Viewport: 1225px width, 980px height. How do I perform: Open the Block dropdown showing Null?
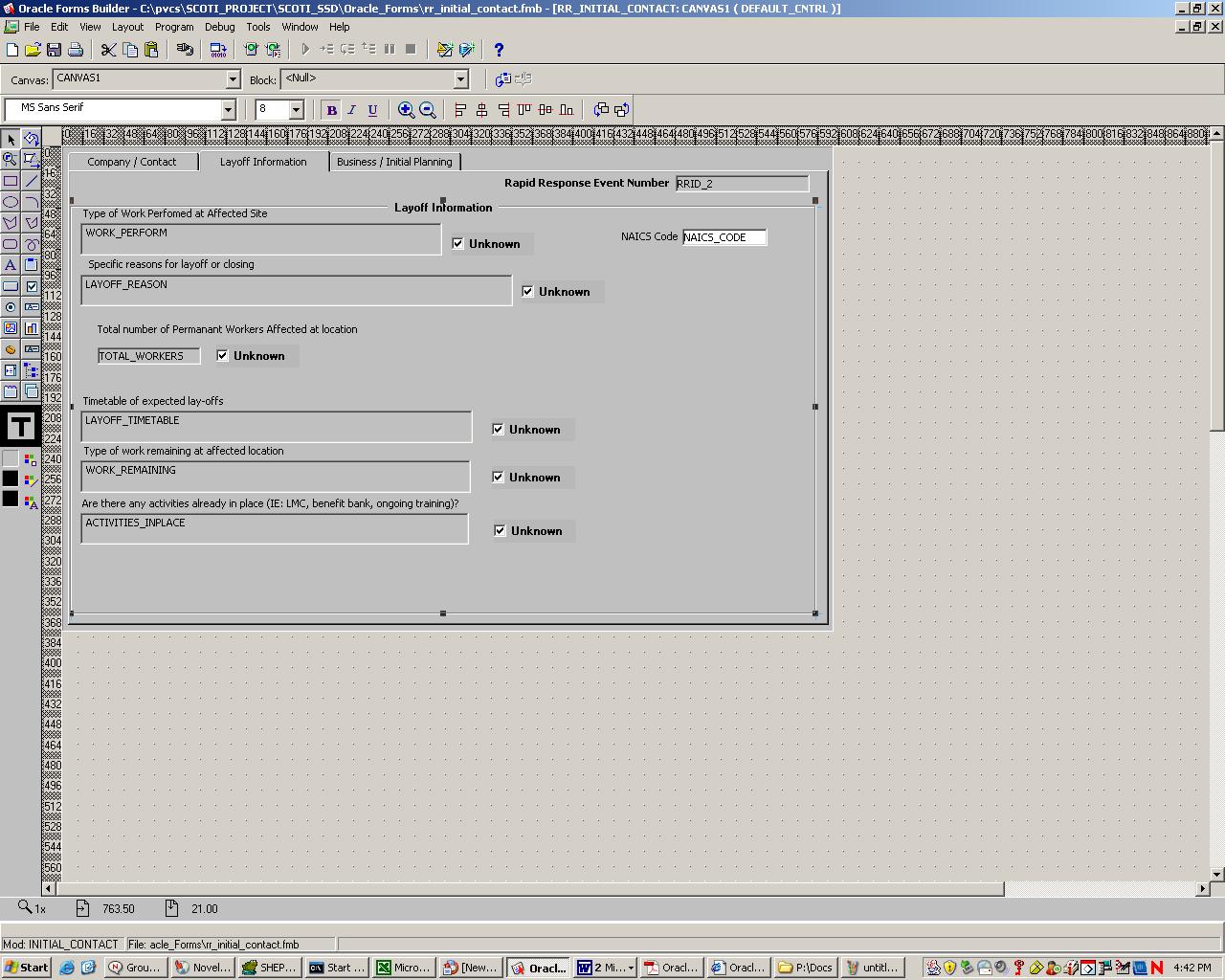460,79
